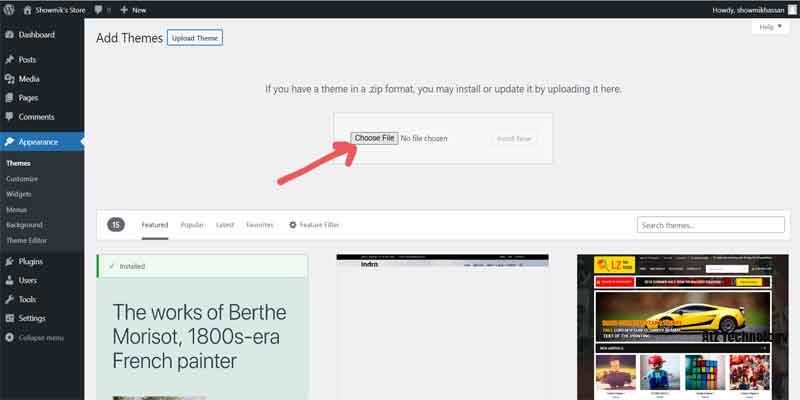
Task: Click the Comments speech bubble icon
Action: click(x=9, y=117)
